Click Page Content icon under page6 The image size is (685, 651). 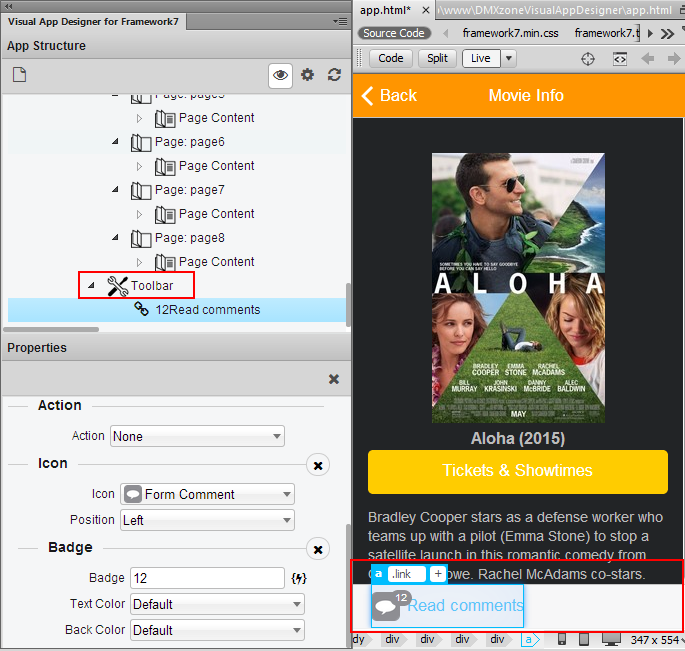tap(165, 166)
